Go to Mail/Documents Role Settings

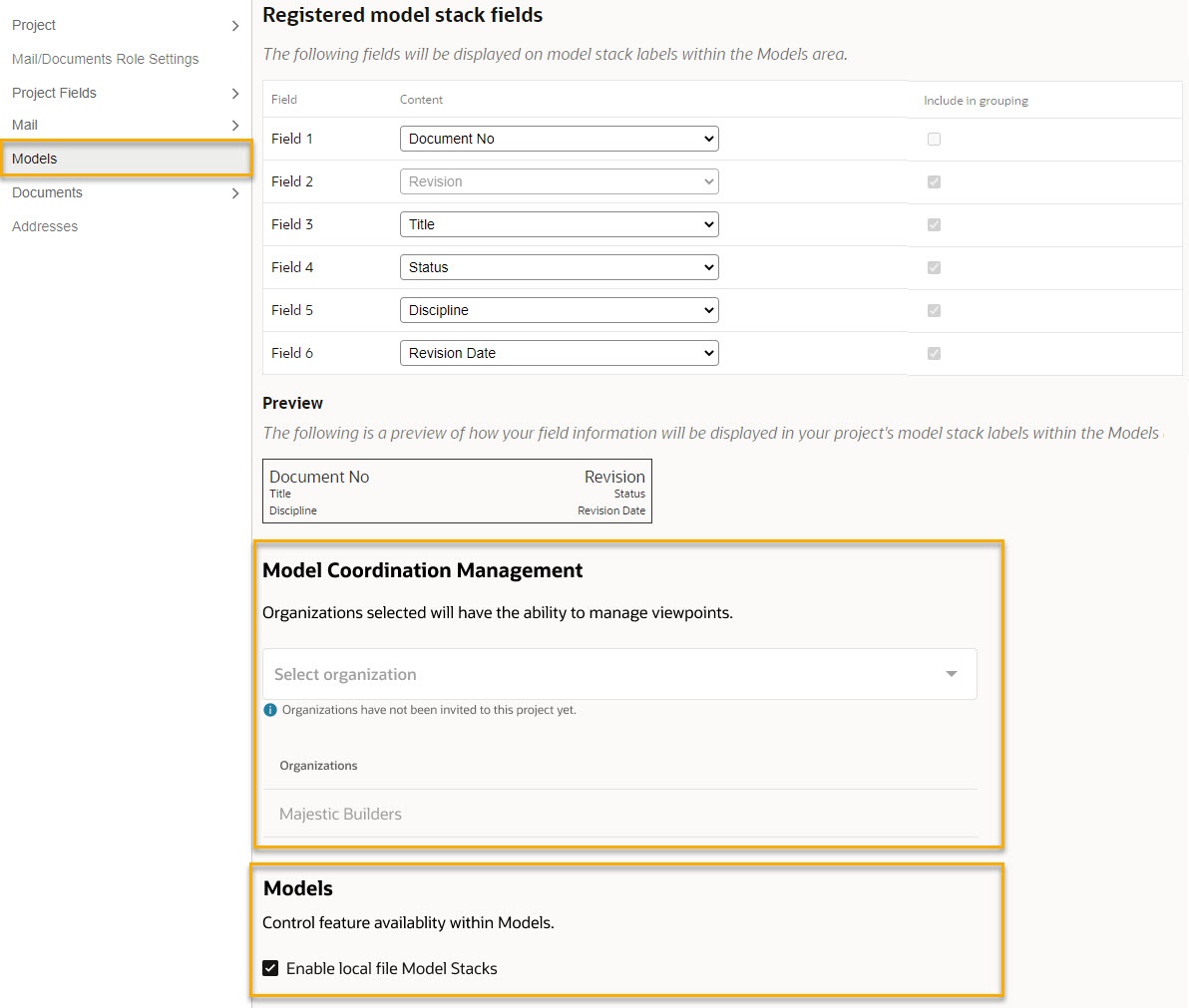tap(106, 59)
